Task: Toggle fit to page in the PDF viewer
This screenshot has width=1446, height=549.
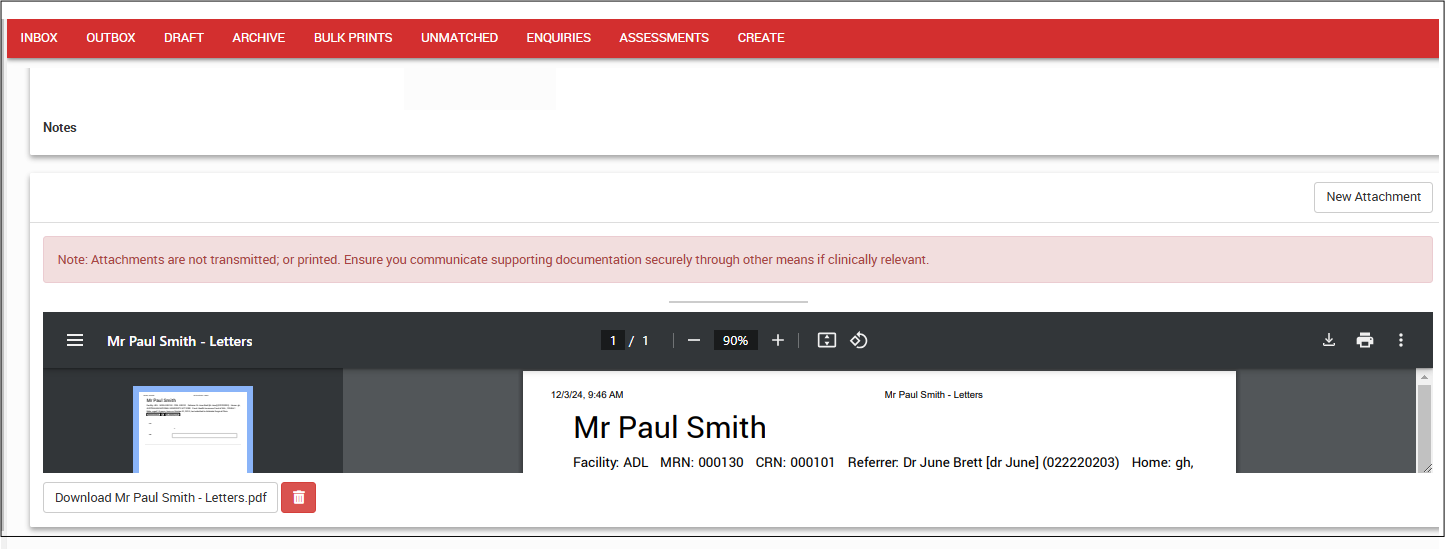Action: point(826,340)
